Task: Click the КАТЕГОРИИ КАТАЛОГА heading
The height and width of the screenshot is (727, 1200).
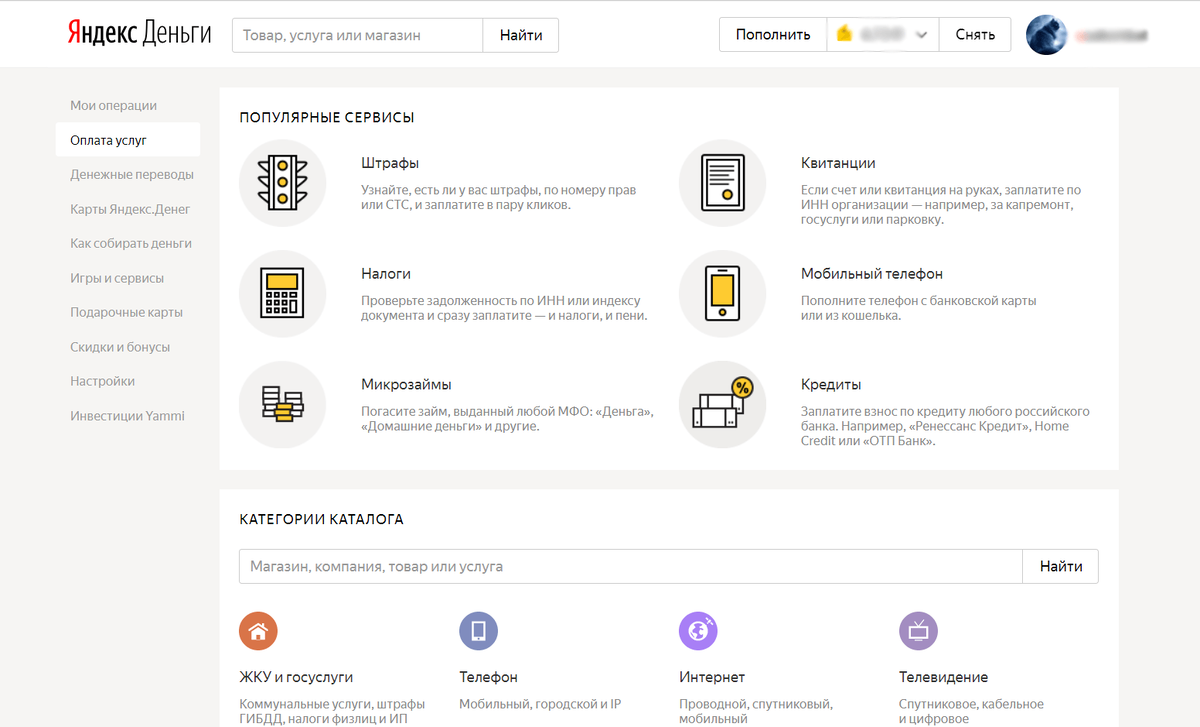Action: point(322,519)
